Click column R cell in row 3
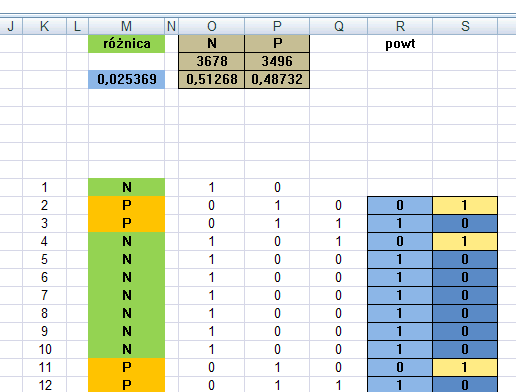This screenshot has height=392, width=516. [x=400, y=223]
